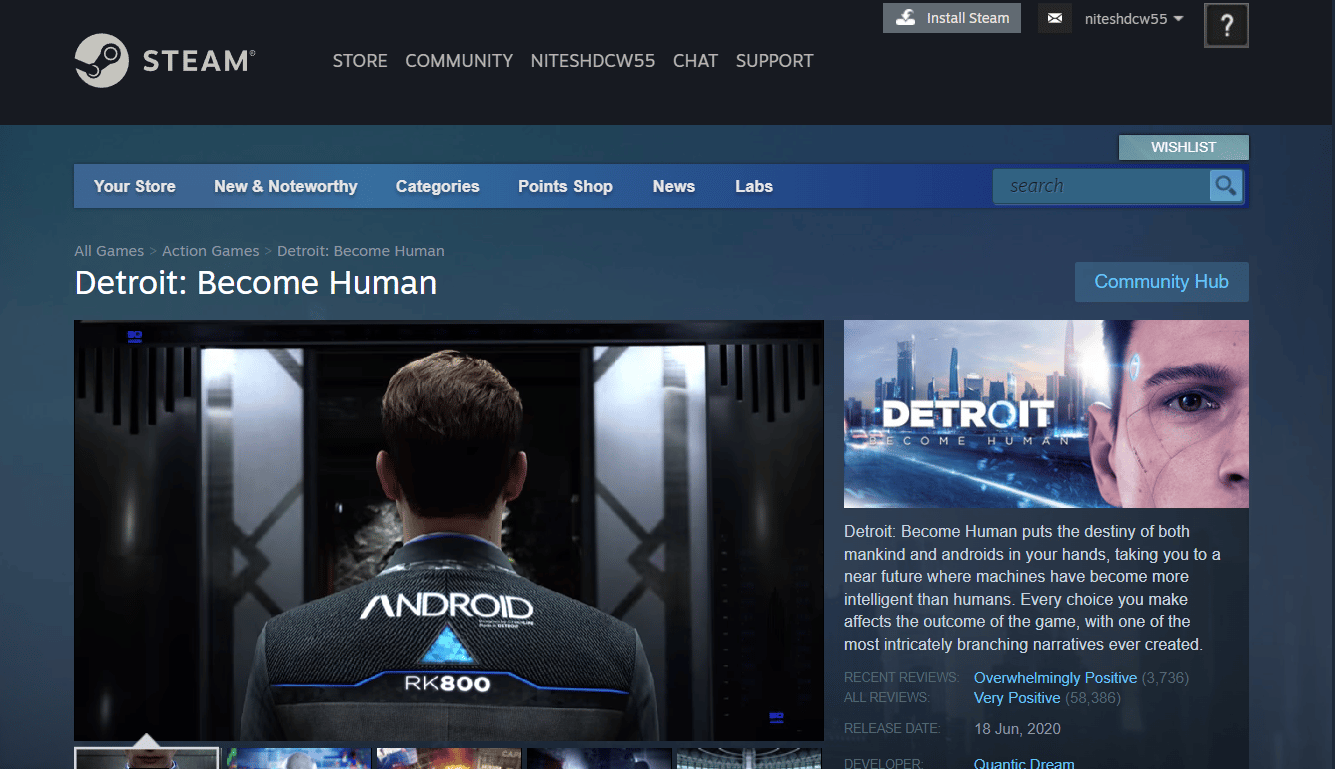Image resolution: width=1335 pixels, height=769 pixels.
Task: Follow the All Games breadcrumb link
Action: pos(109,251)
